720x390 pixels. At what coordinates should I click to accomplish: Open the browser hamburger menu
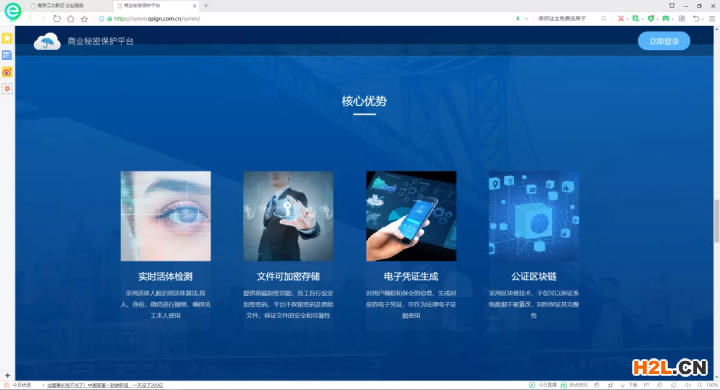(x=712, y=18)
